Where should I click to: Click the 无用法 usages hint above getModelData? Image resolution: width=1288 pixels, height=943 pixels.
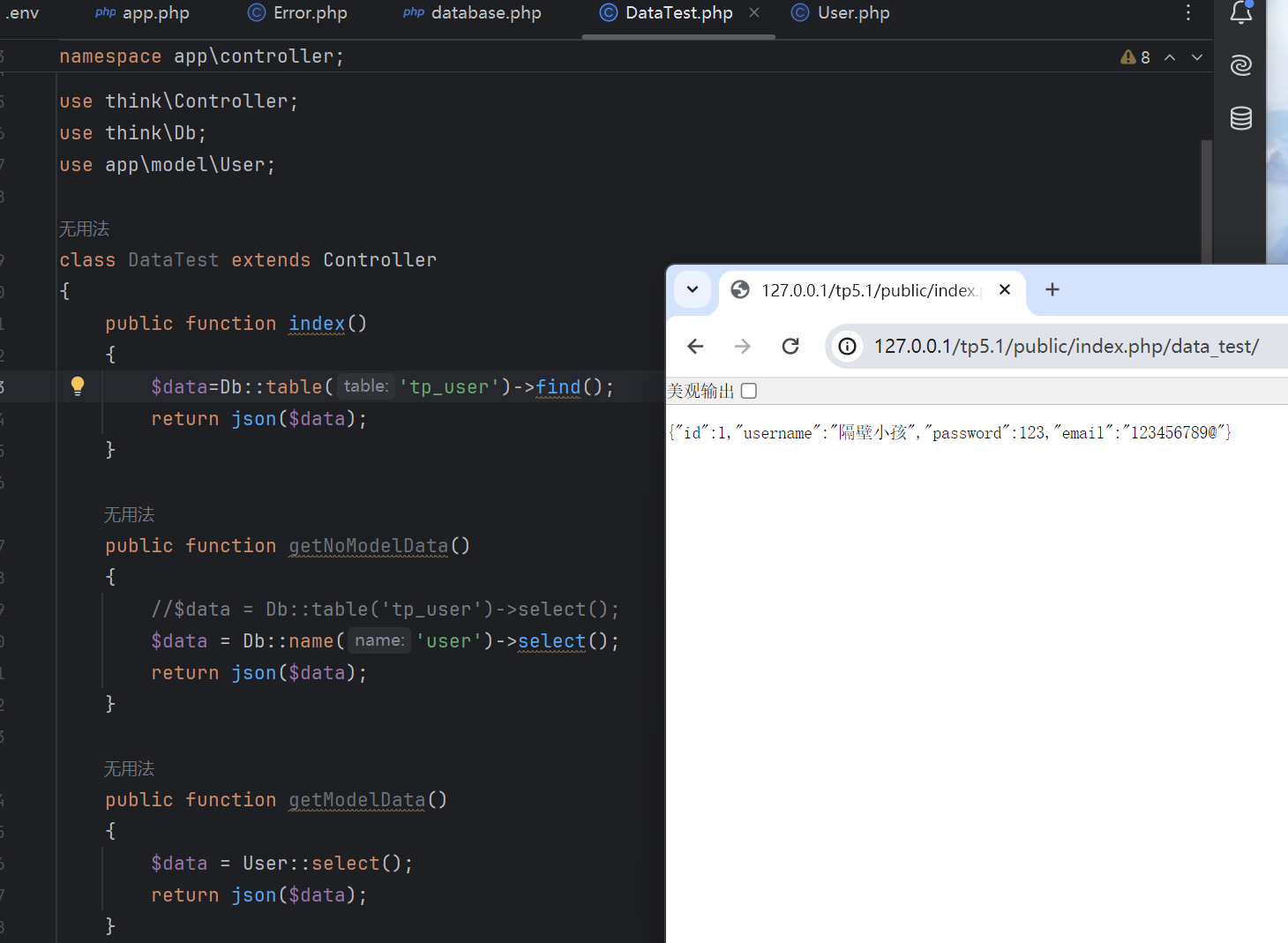130,769
